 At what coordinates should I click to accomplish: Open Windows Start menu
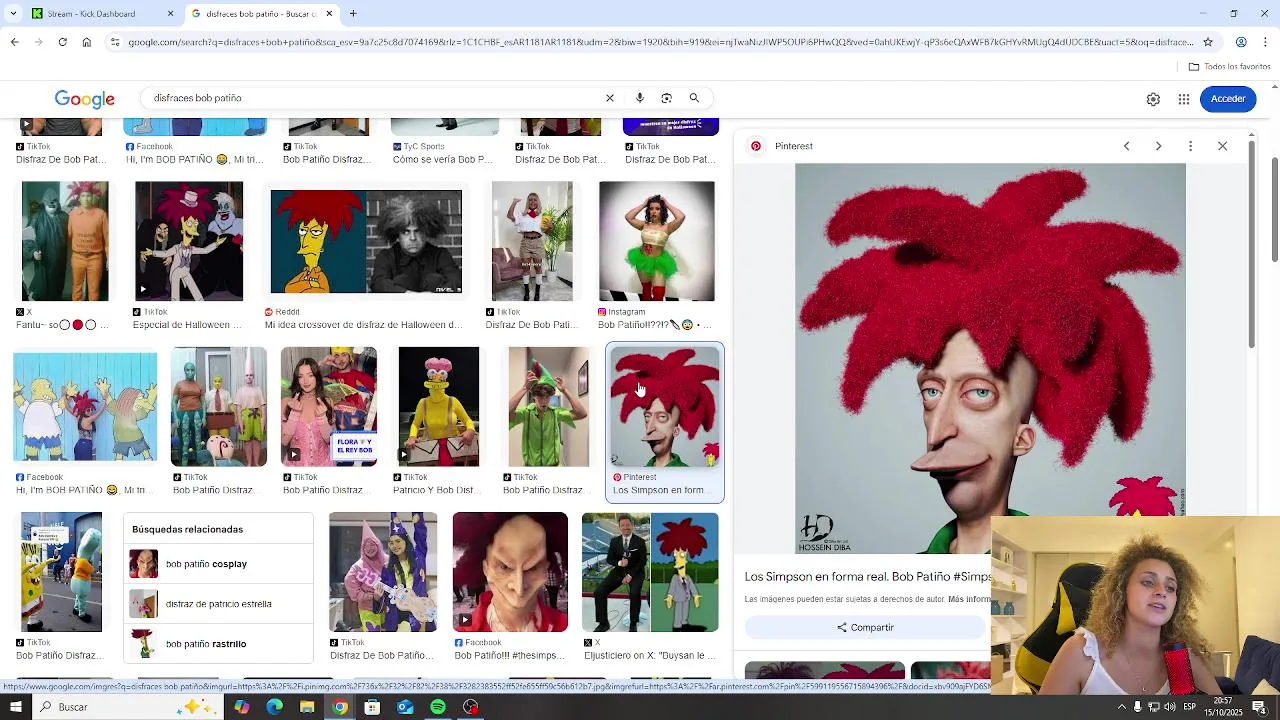click(18, 707)
